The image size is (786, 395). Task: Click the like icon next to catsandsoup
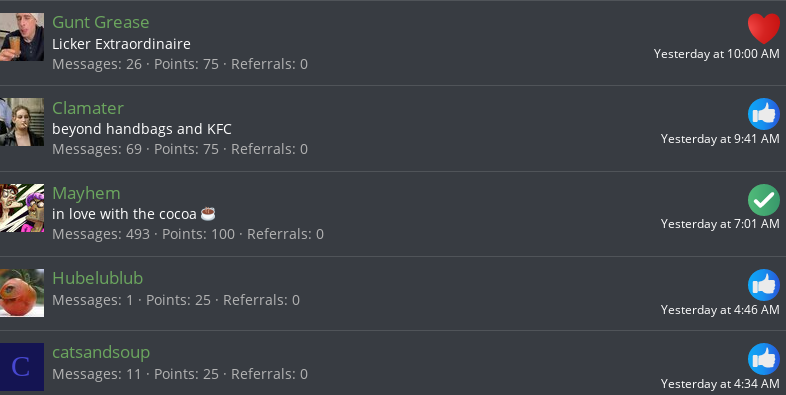[x=763, y=359]
